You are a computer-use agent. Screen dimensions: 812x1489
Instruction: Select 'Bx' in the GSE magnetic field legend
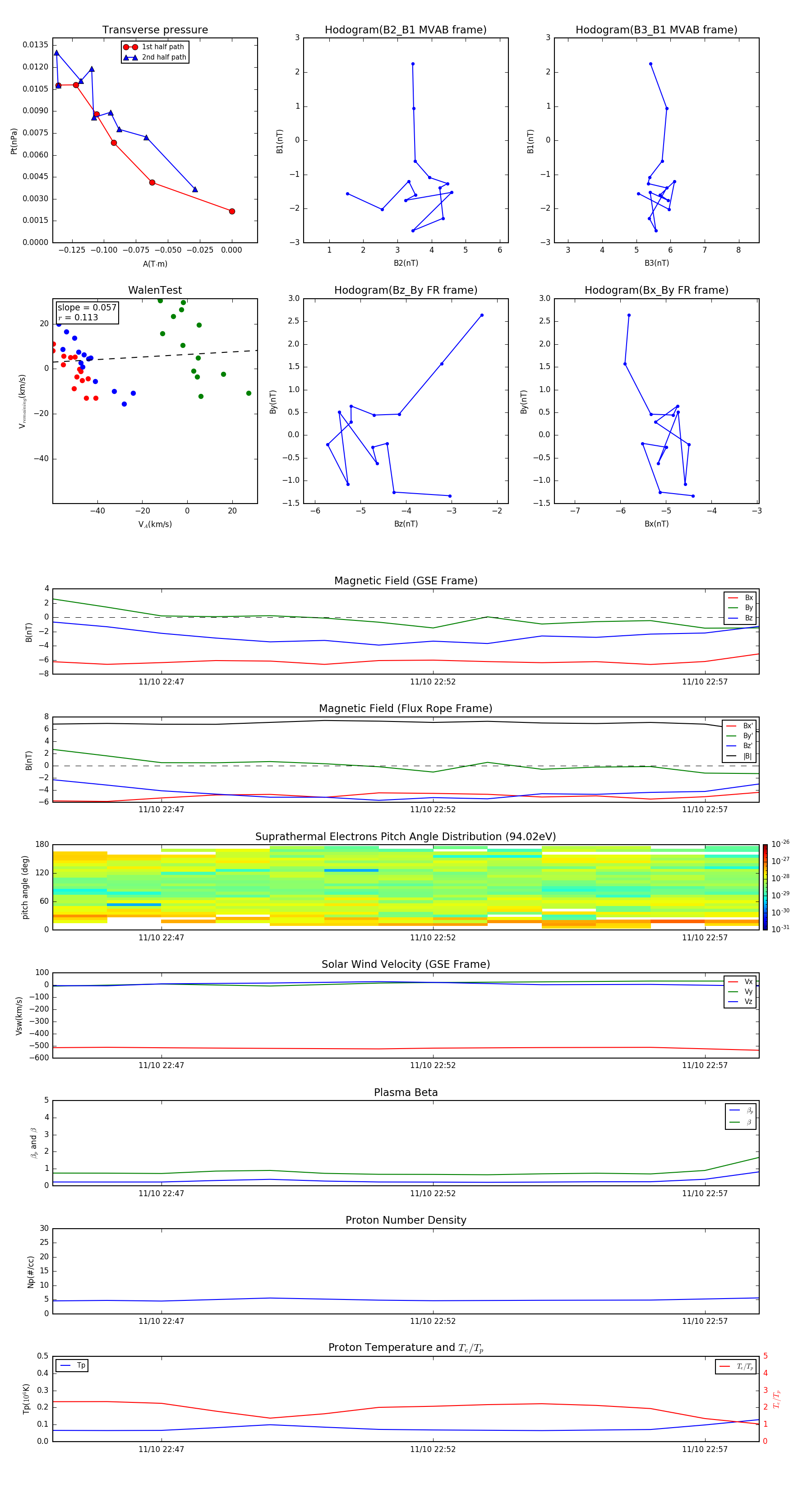pyautogui.click(x=740, y=598)
